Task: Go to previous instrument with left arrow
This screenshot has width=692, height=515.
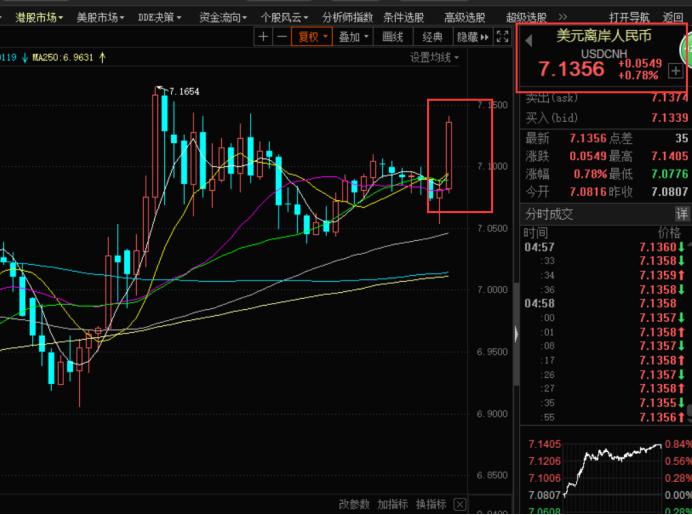Action: coord(529,41)
